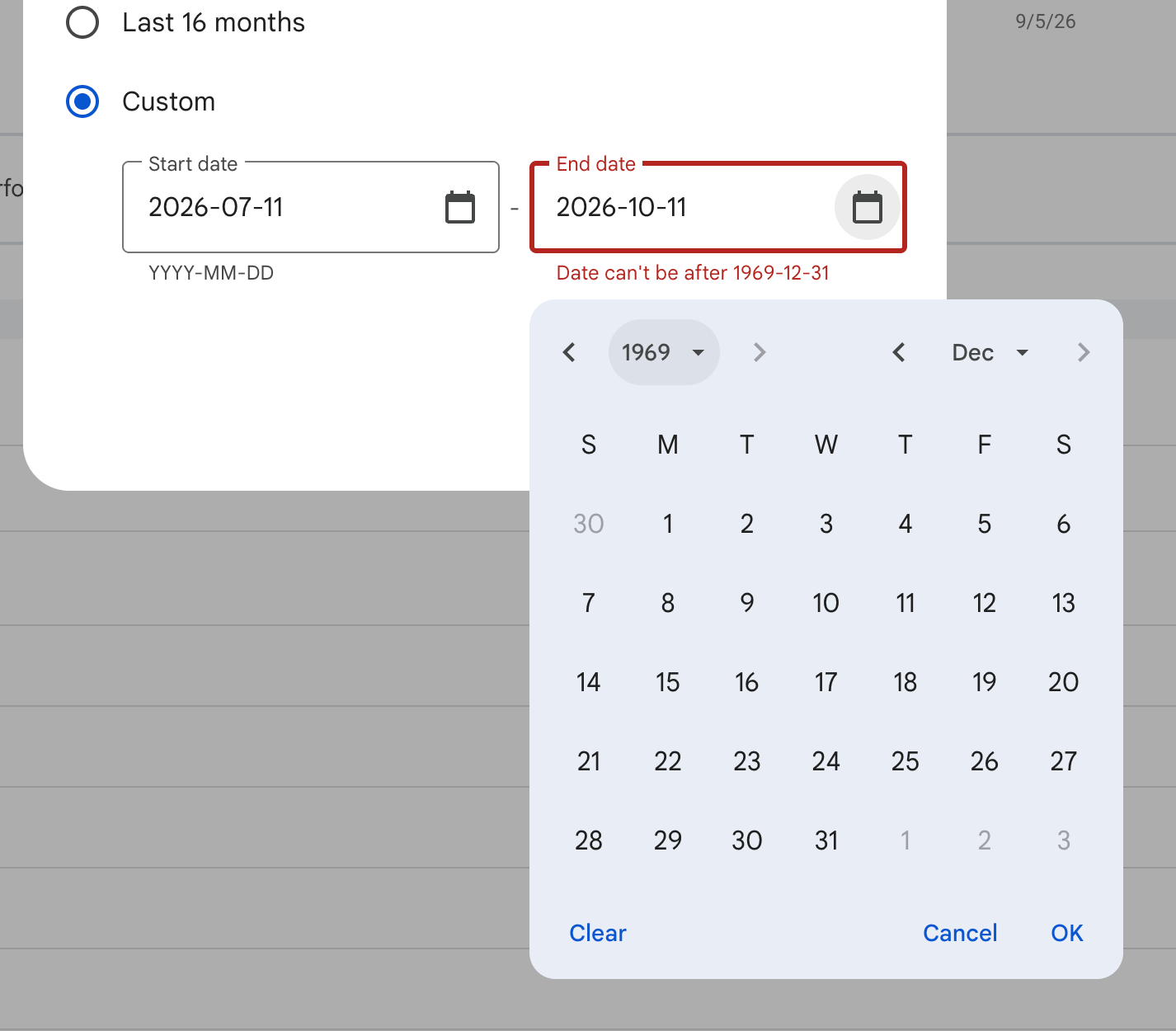Pick December 22 in the calendar
Viewport: 1176px width, 1031px height.
[x=668, y=761]
